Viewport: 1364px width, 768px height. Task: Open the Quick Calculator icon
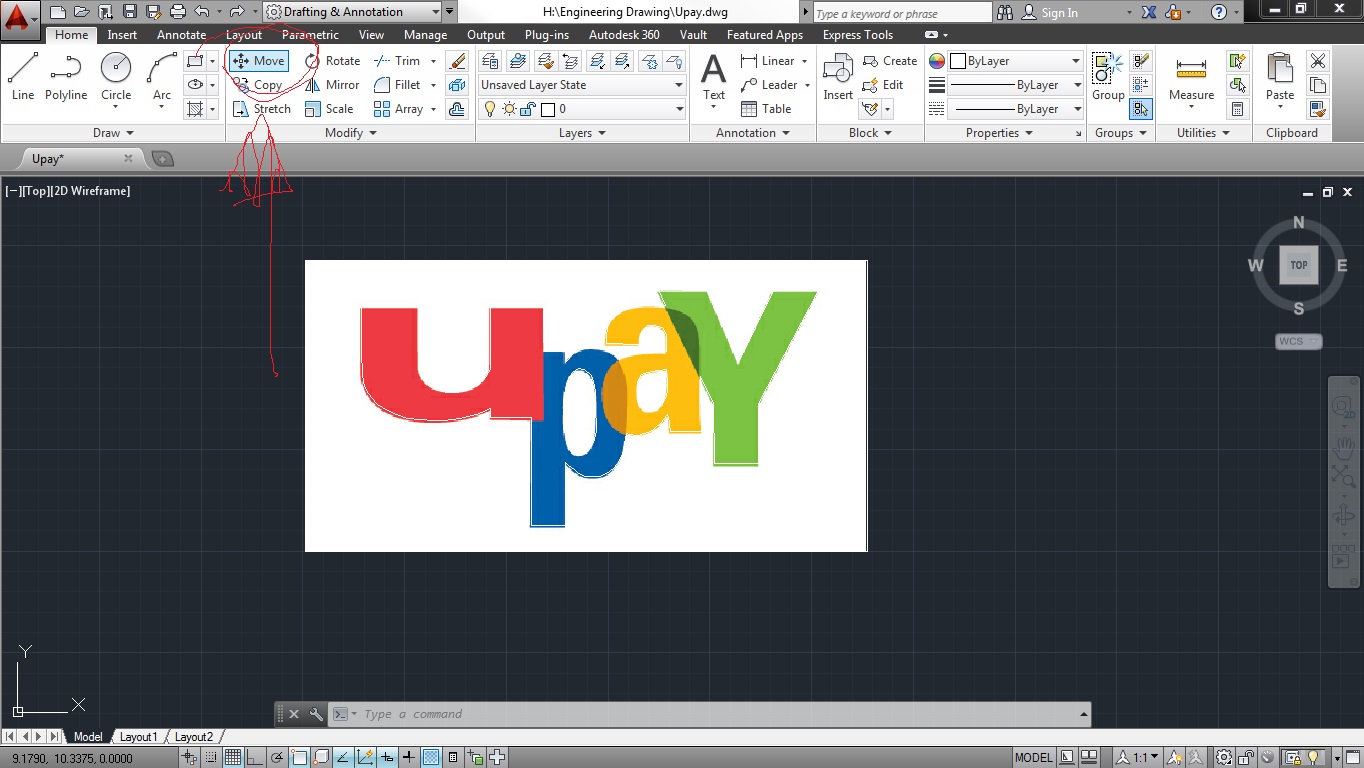pyautogui.click(x=1238, y=109)
